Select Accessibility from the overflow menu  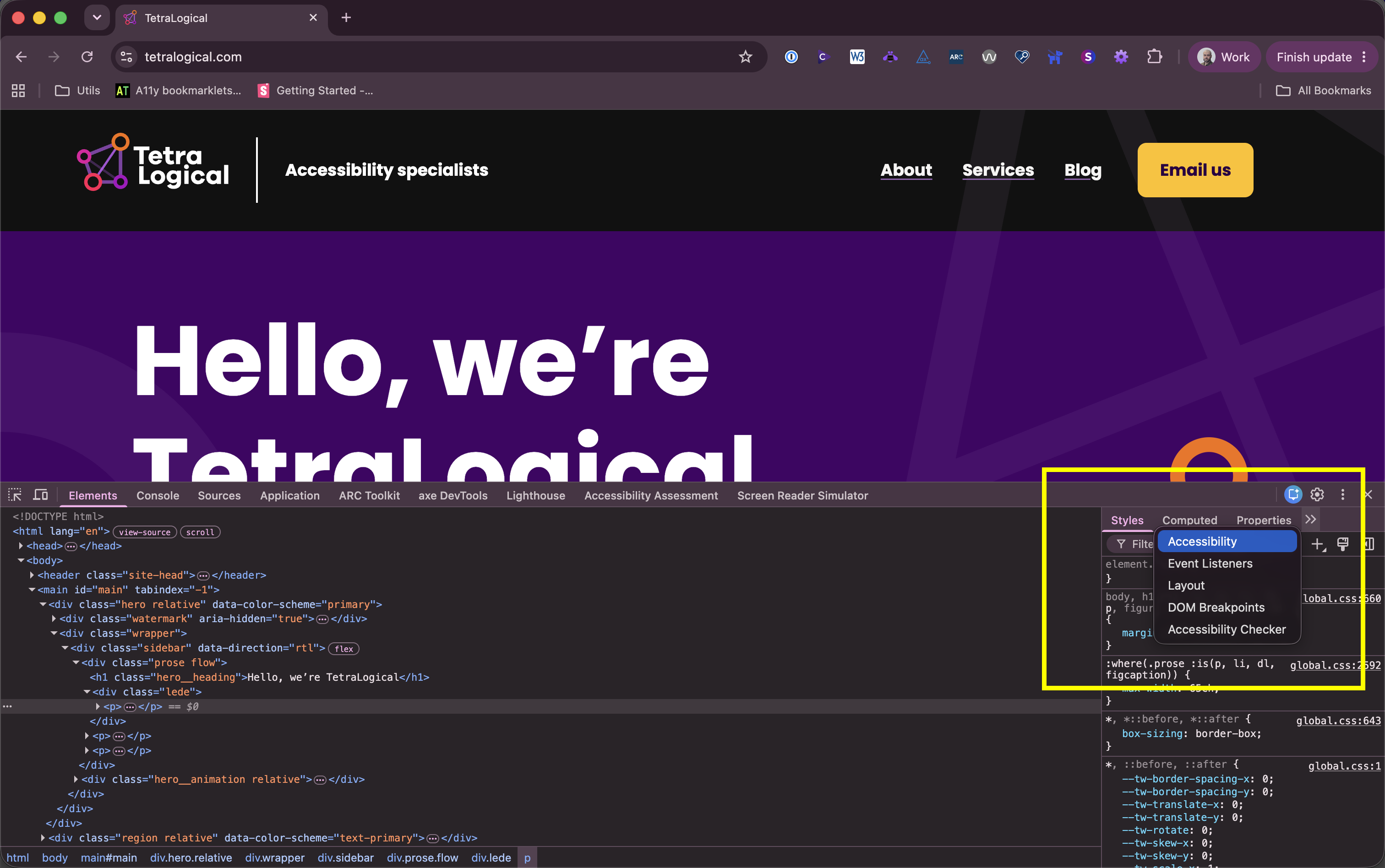1227,541
